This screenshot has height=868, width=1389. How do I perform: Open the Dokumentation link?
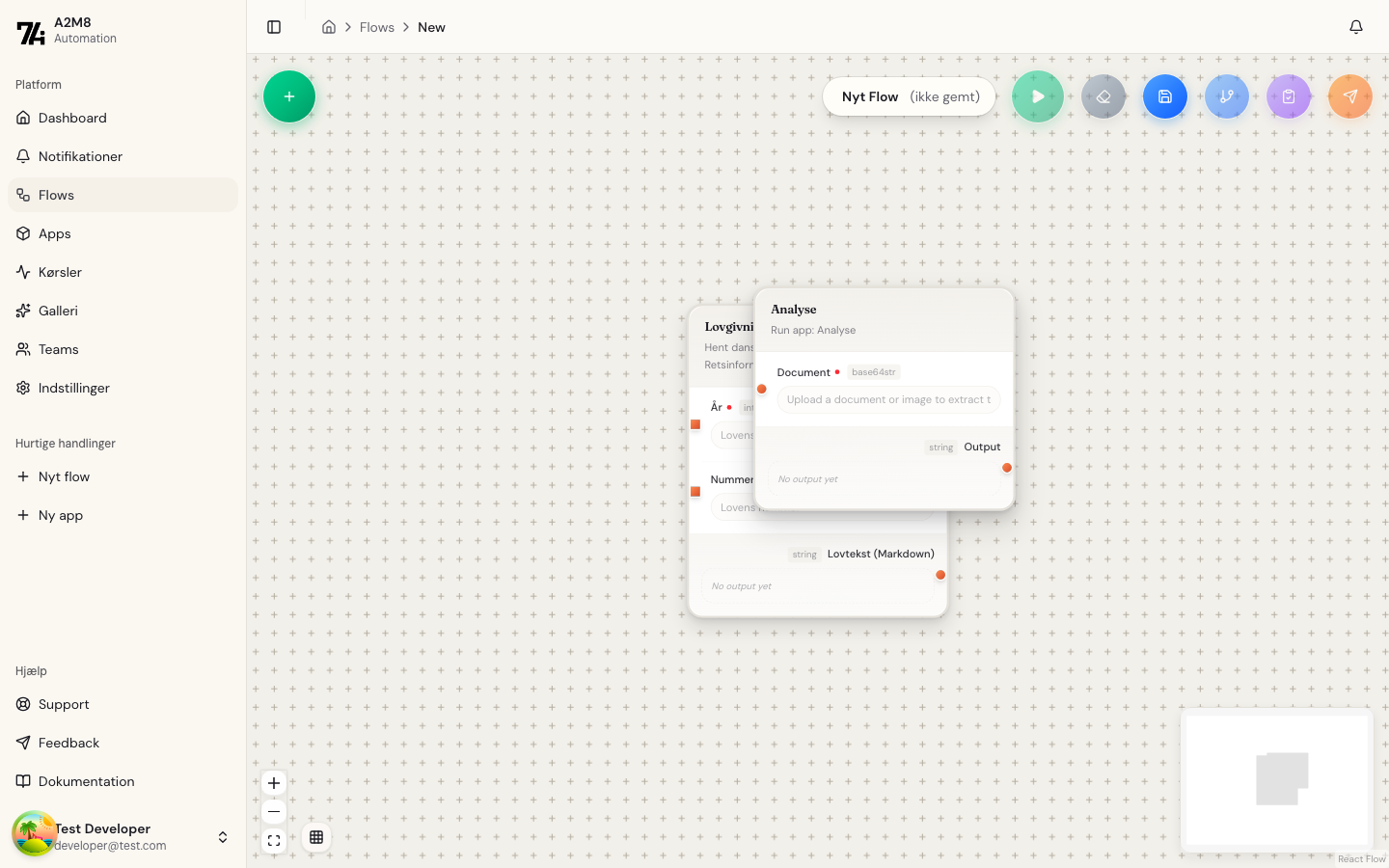[85, 781]
